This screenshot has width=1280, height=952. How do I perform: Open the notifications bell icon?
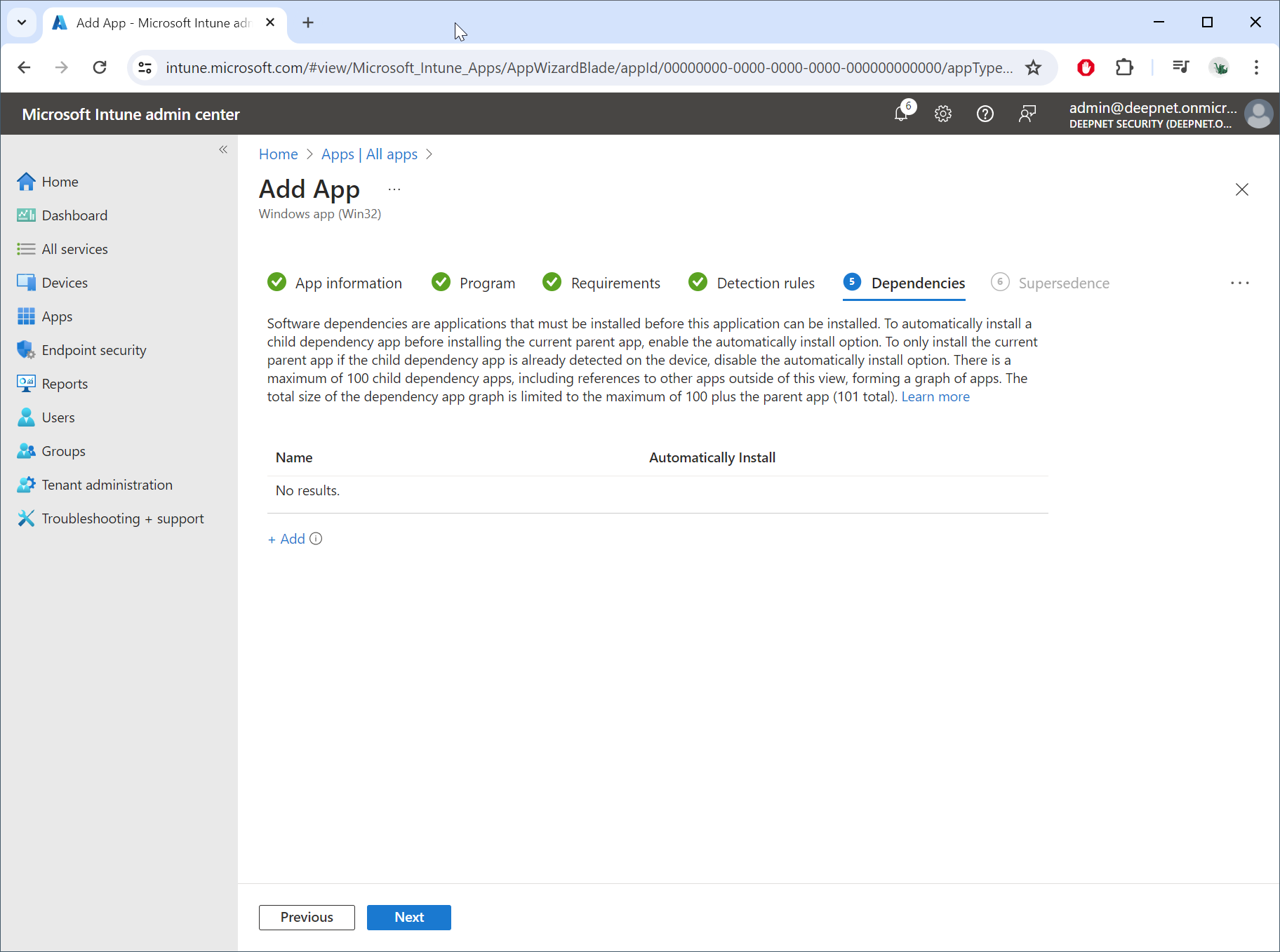click(902, 114)
